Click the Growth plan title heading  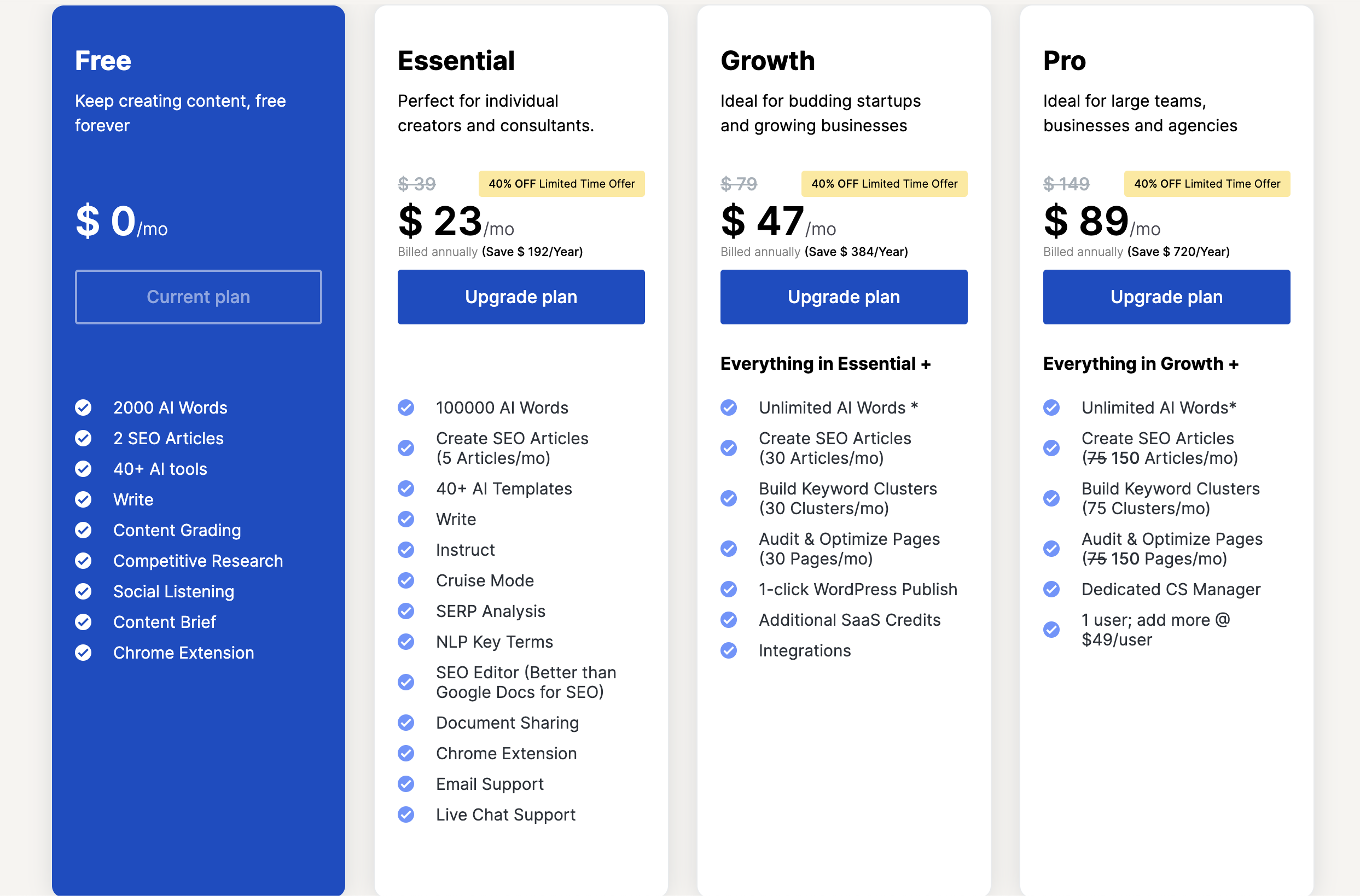768,61
